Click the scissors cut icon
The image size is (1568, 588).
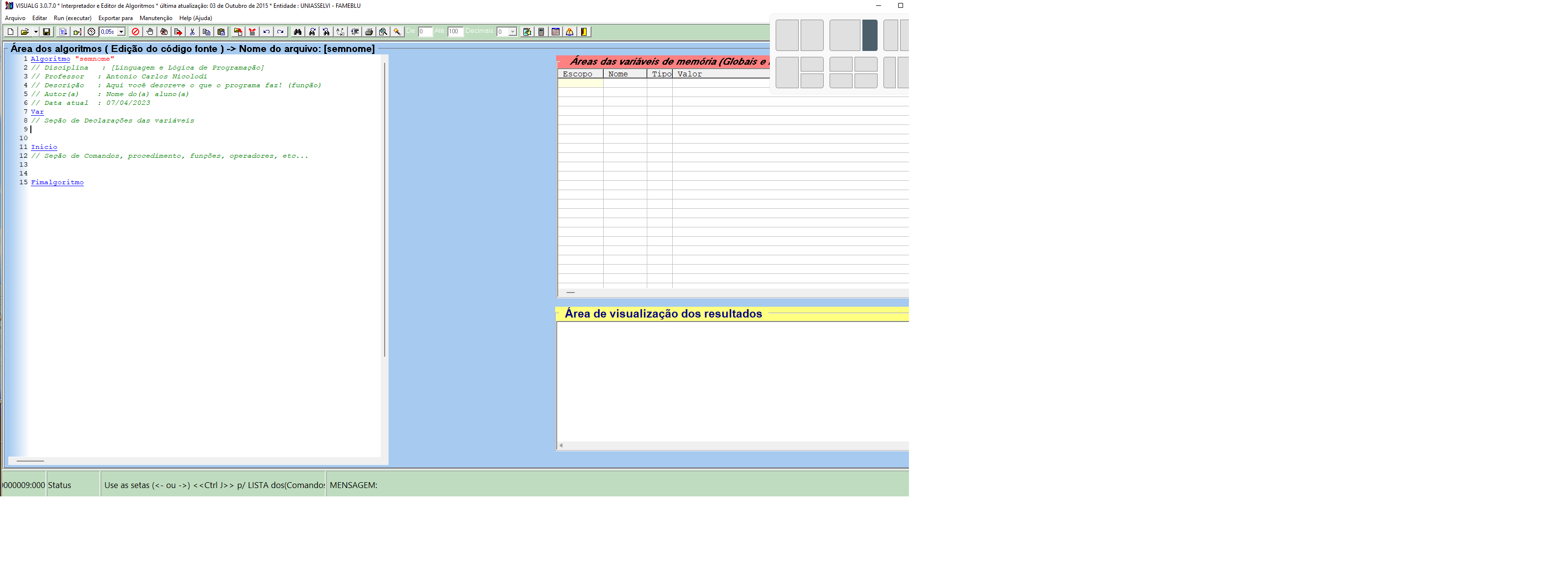coord(193,32)
